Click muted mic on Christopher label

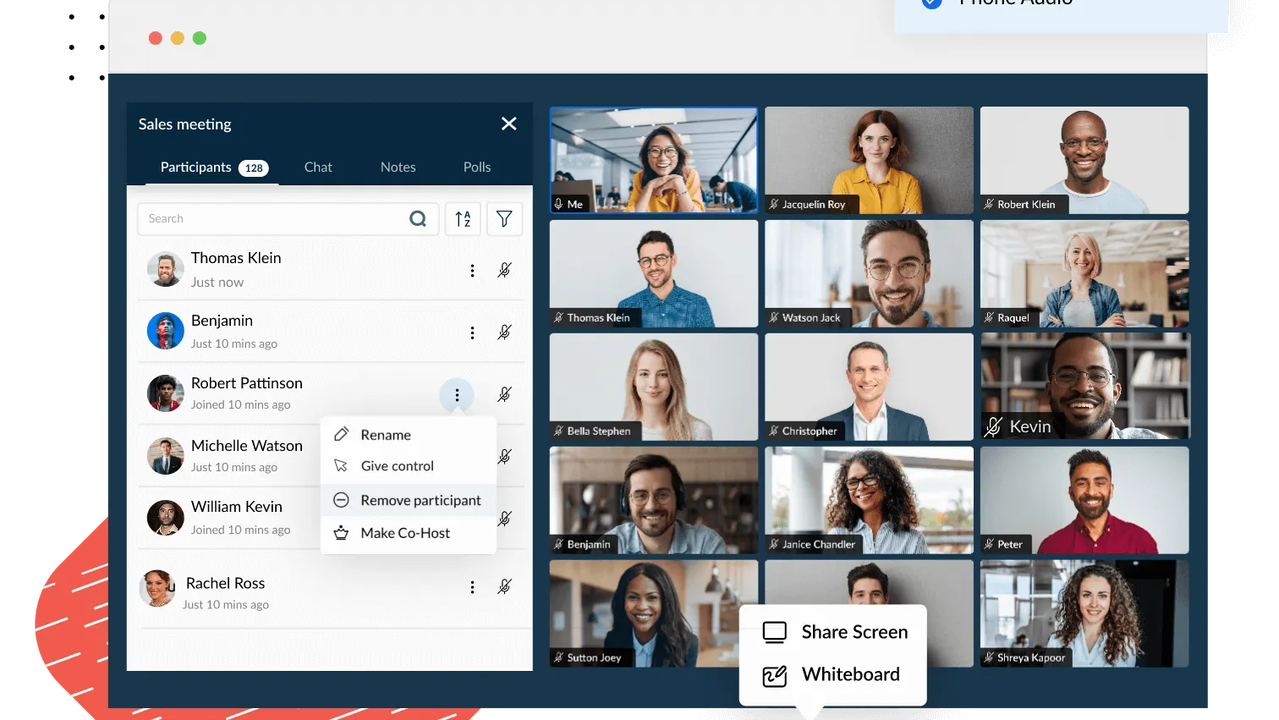(x=774, y=431)
